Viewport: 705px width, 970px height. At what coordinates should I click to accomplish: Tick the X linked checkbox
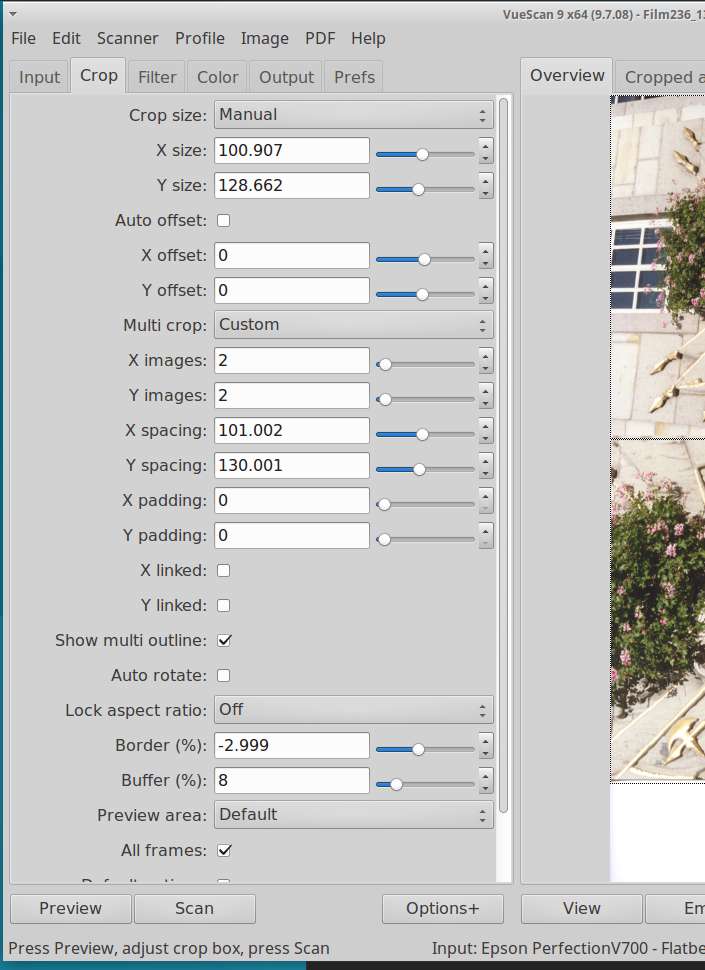click(x=224, y=570)
